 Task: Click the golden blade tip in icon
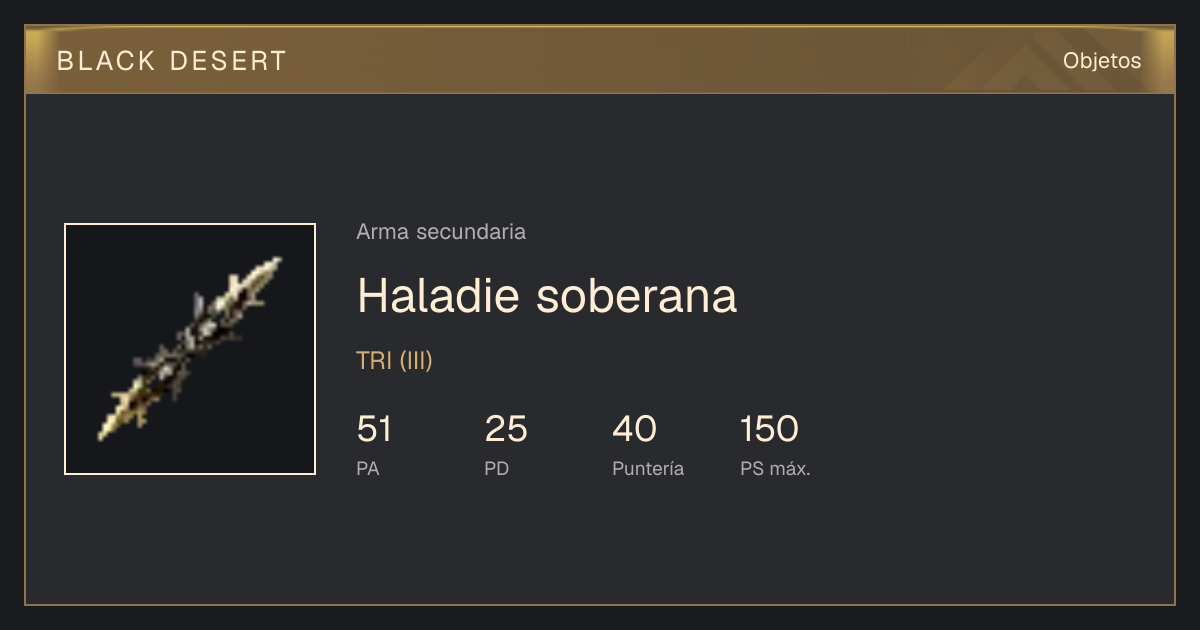pyautogui.click(x=262, y=275)
